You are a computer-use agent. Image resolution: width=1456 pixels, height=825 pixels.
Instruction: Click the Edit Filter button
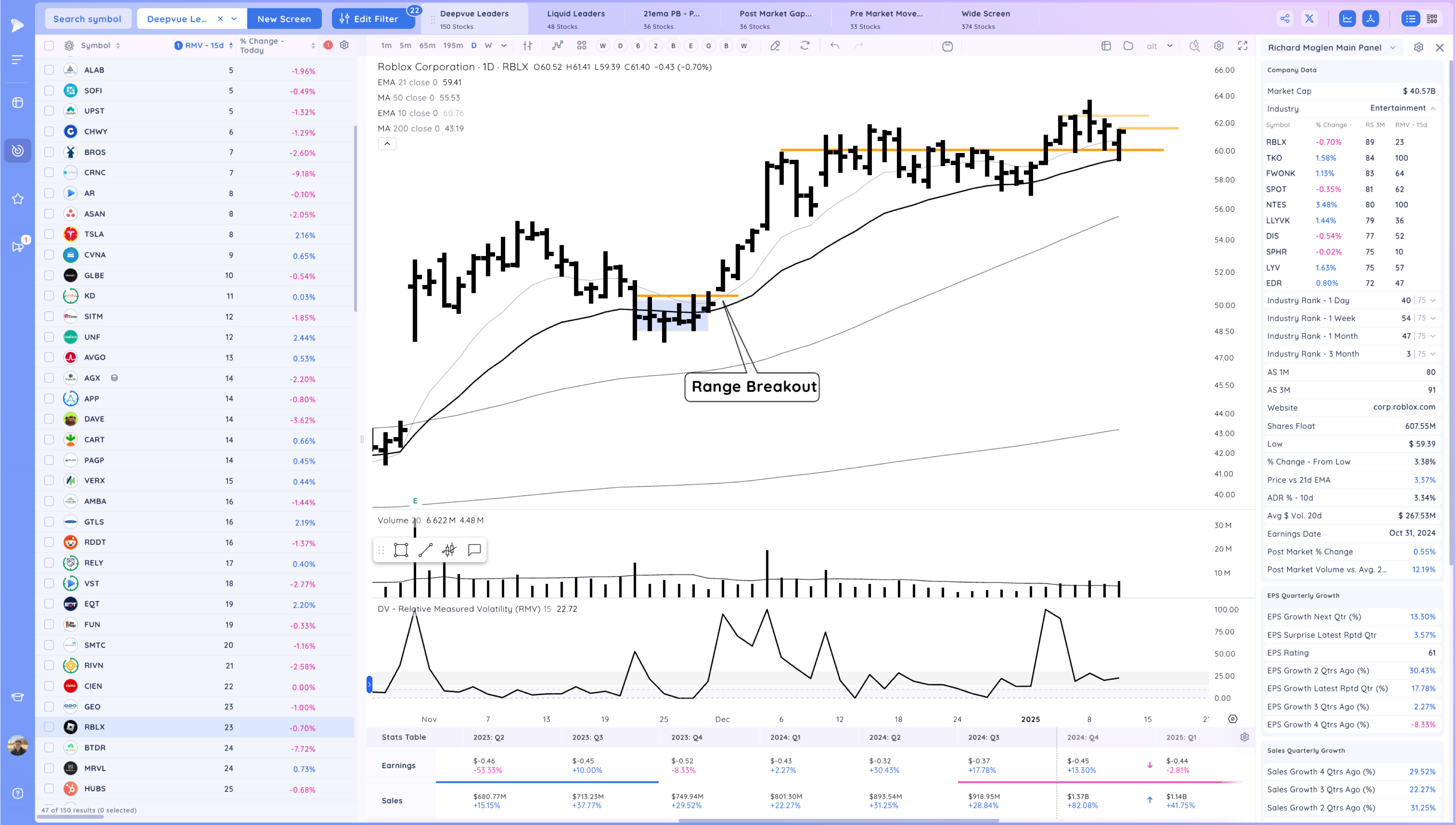point(373,19)
